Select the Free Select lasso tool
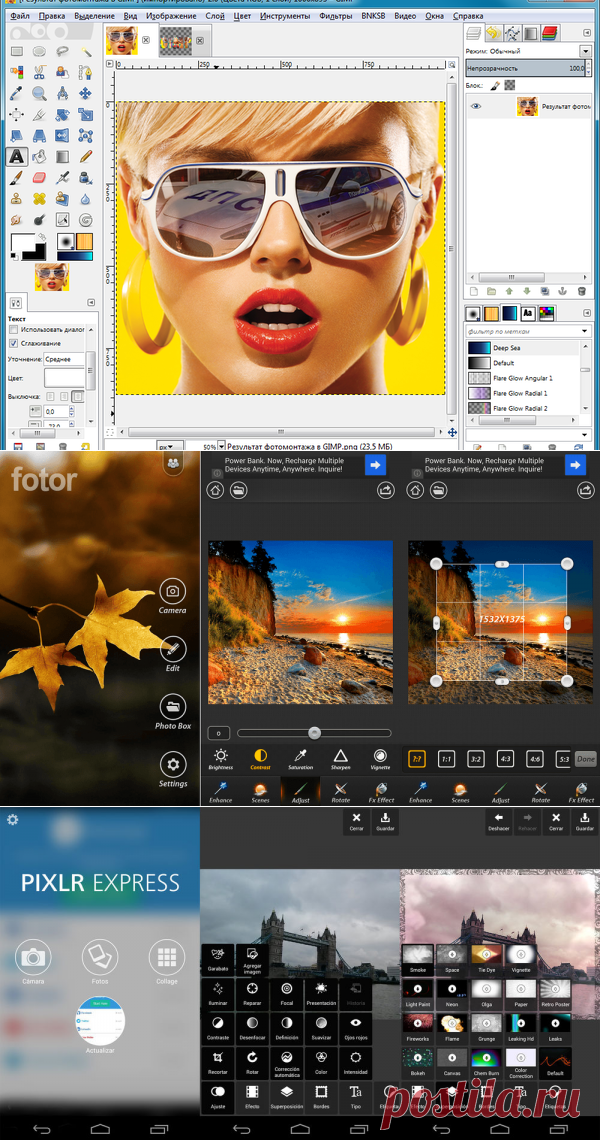Viewport: 600px width, 1140px height. tap(63, 51)
